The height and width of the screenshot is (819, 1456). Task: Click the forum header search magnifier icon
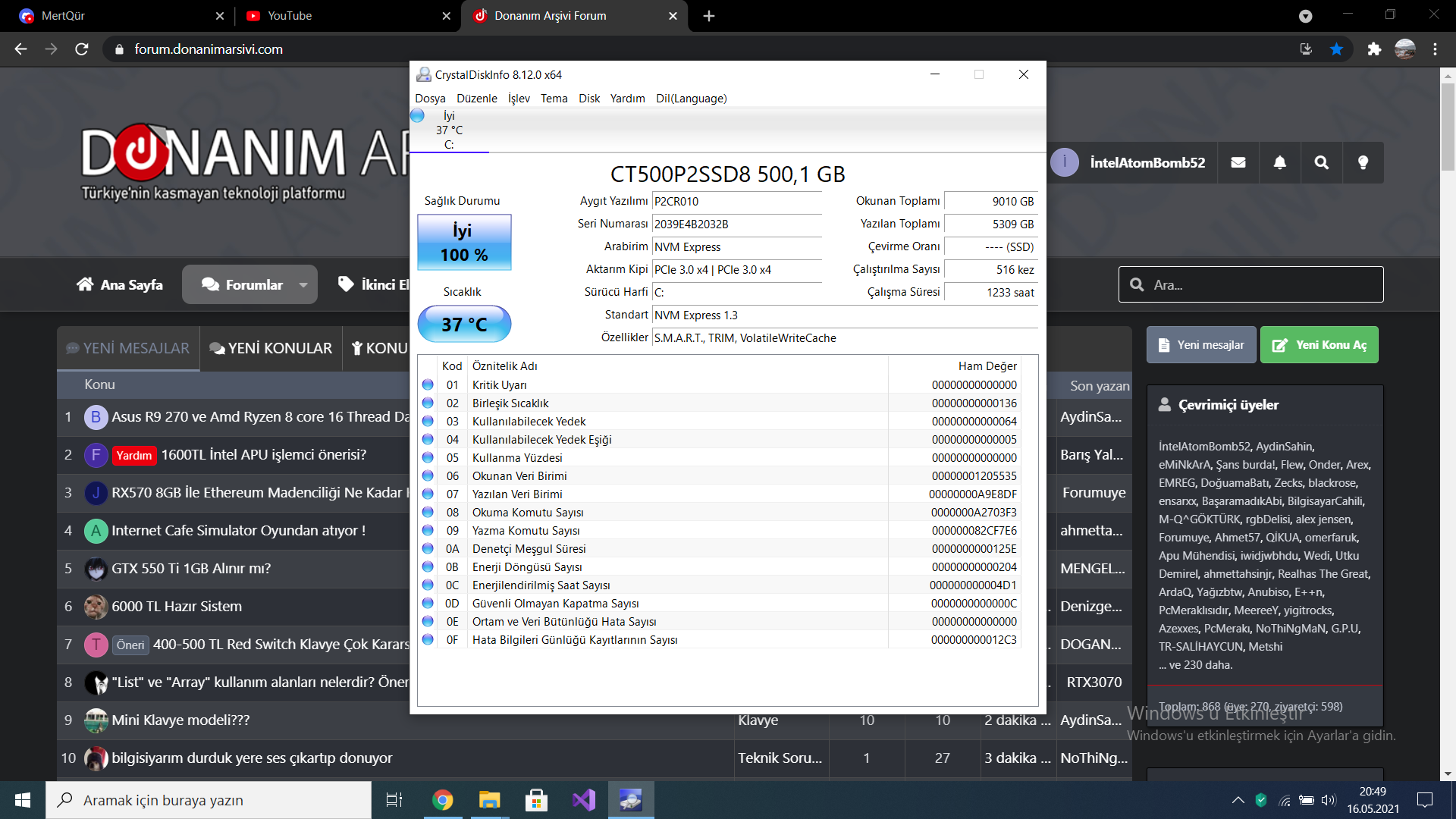coord(1322,162)
